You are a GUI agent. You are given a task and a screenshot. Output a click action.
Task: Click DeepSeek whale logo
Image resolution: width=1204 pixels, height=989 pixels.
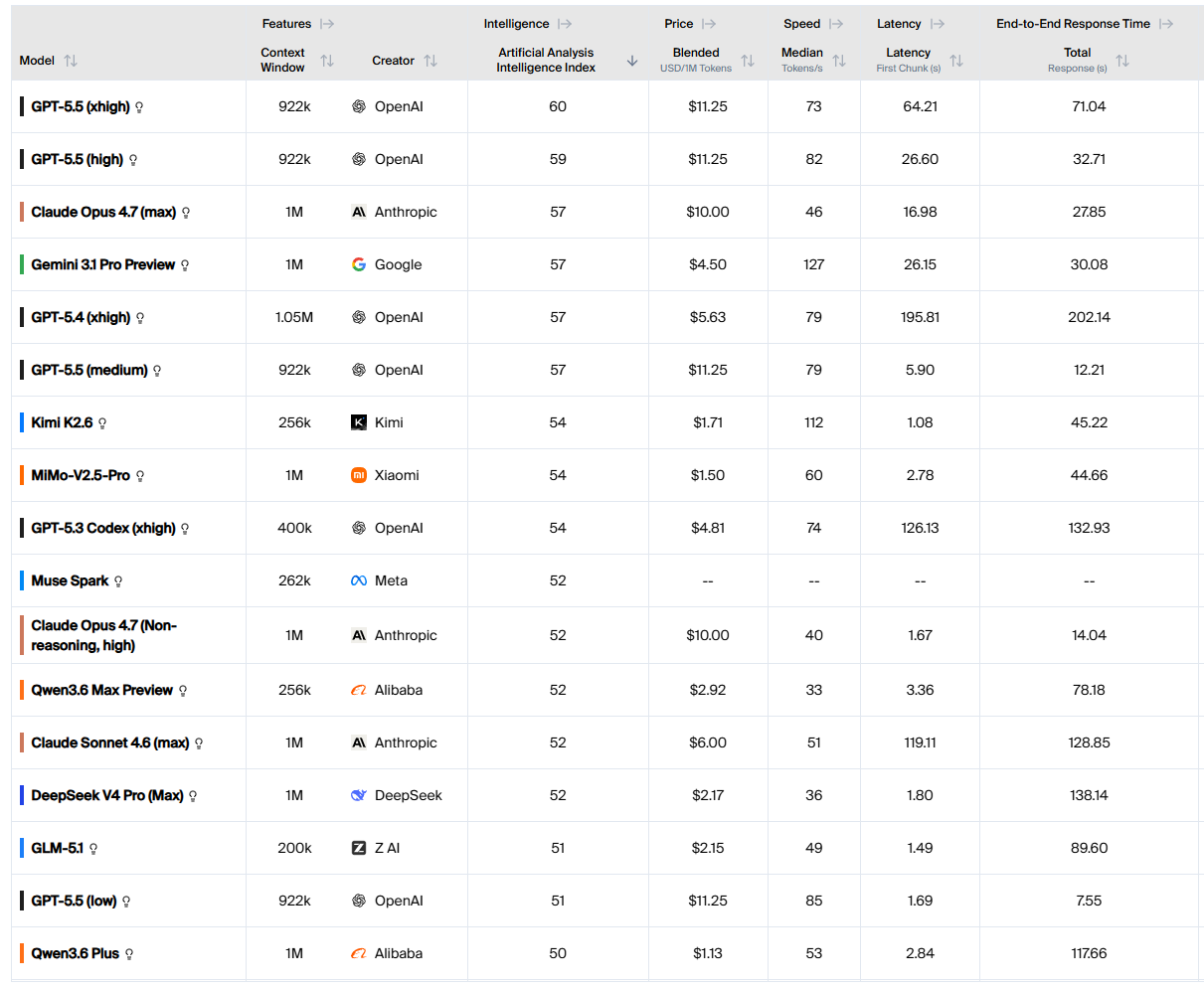(359, 795)
